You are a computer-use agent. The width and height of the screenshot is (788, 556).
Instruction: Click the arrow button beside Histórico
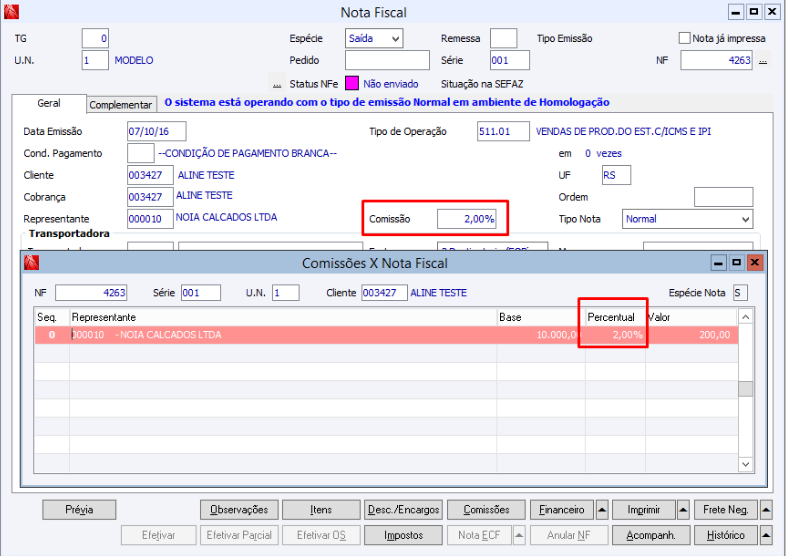point(766,535)
